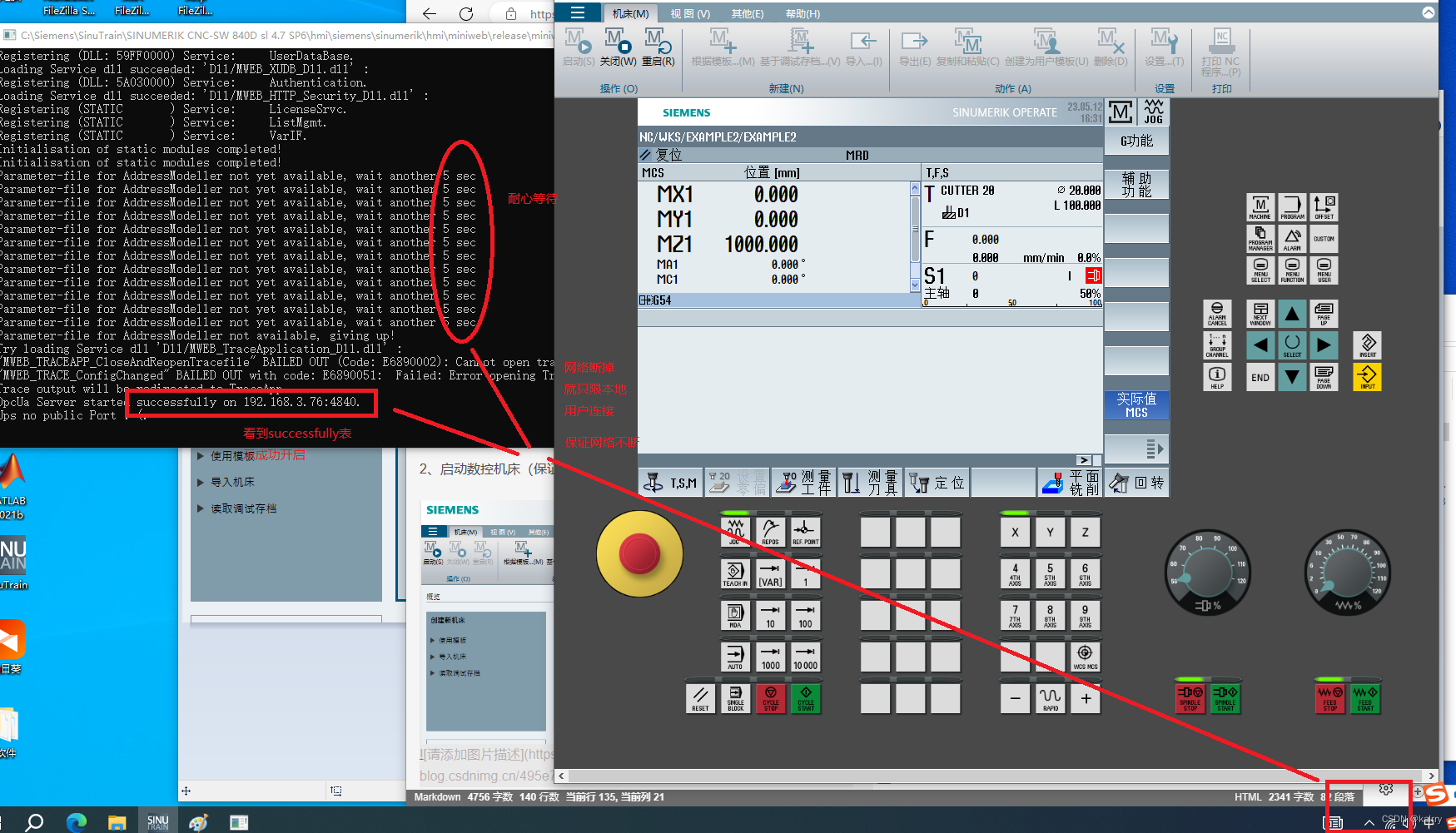The width and height of the screenshot is (1456, 833).
Task: Click the 实际值 MCS softkey
Action: 1136,405
